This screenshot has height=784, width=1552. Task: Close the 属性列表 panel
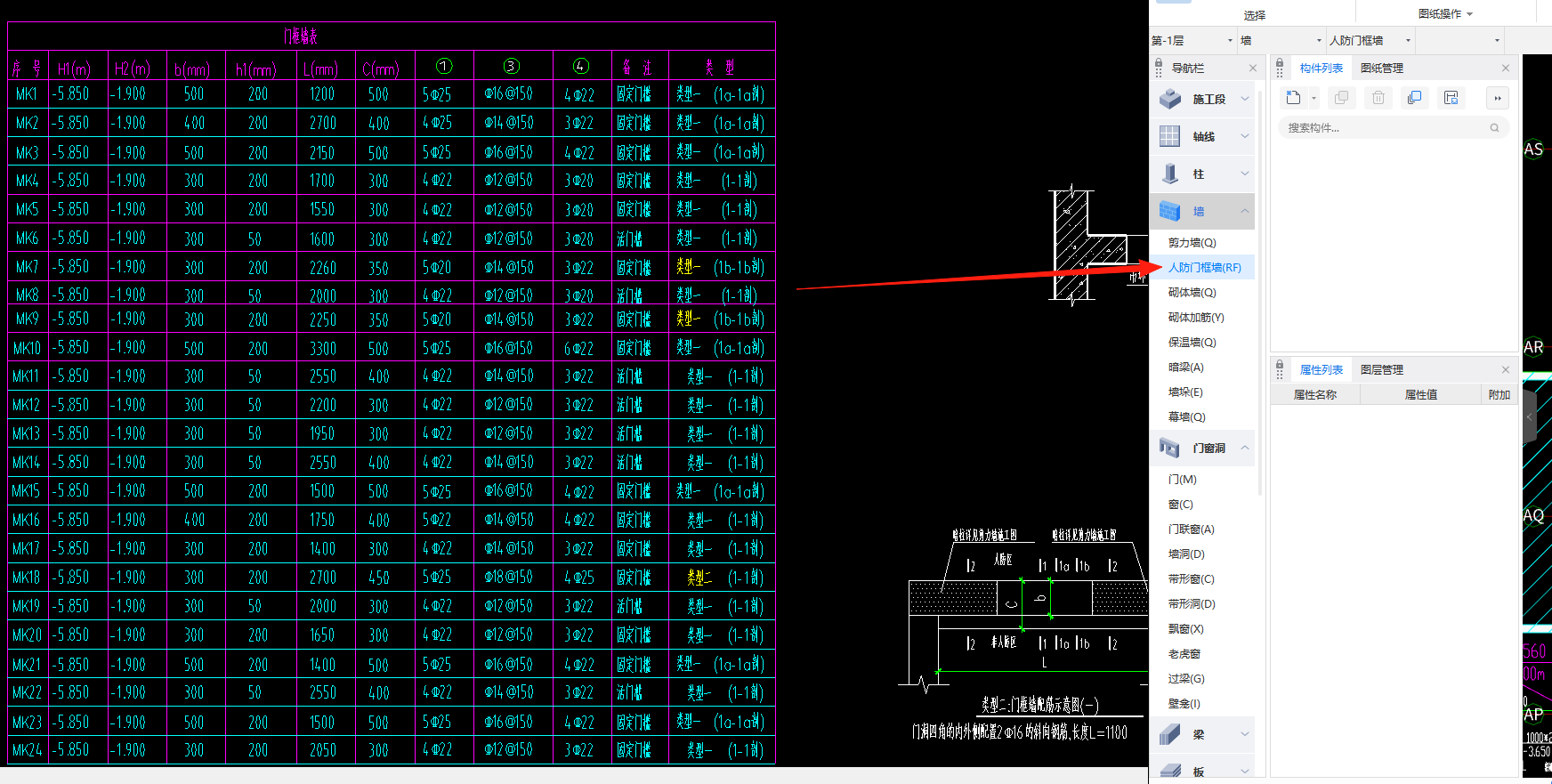(x=1506, y=369)
